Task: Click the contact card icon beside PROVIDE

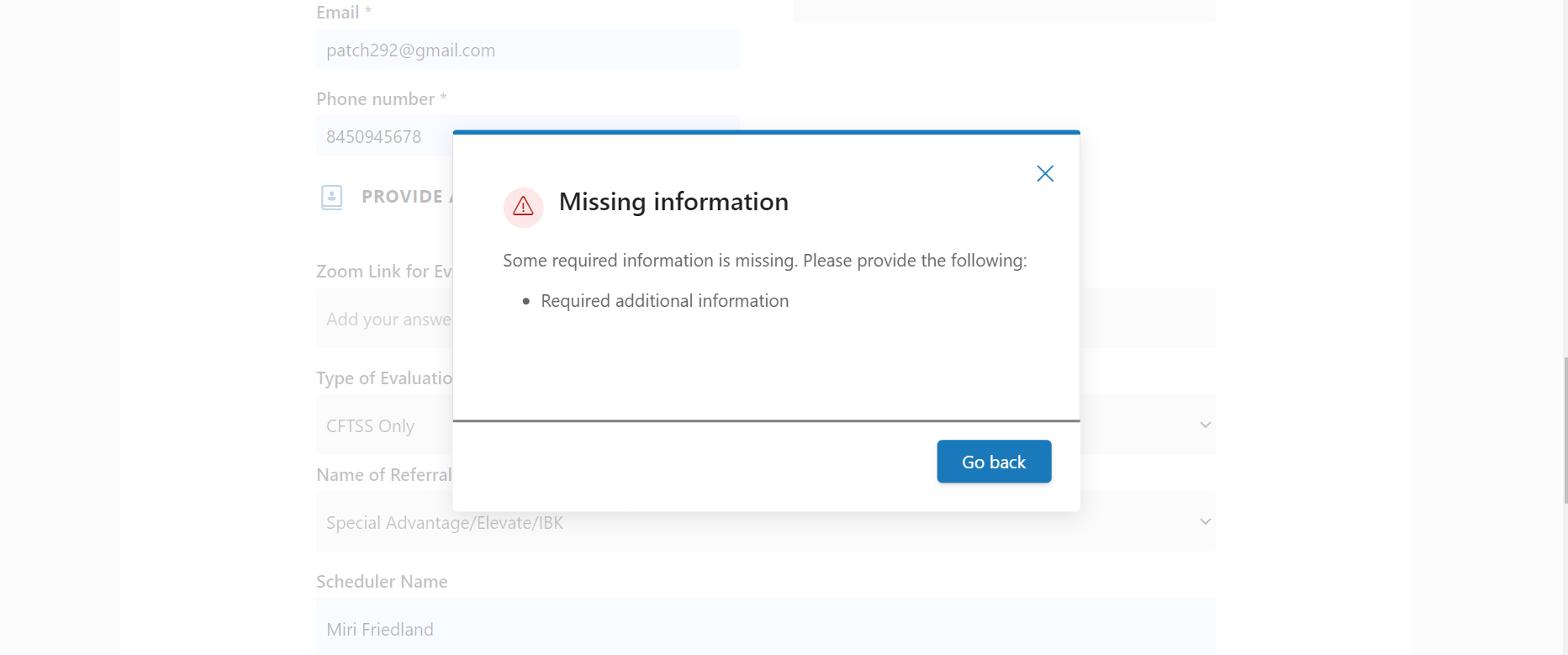Action: click(x=332, y=197)
